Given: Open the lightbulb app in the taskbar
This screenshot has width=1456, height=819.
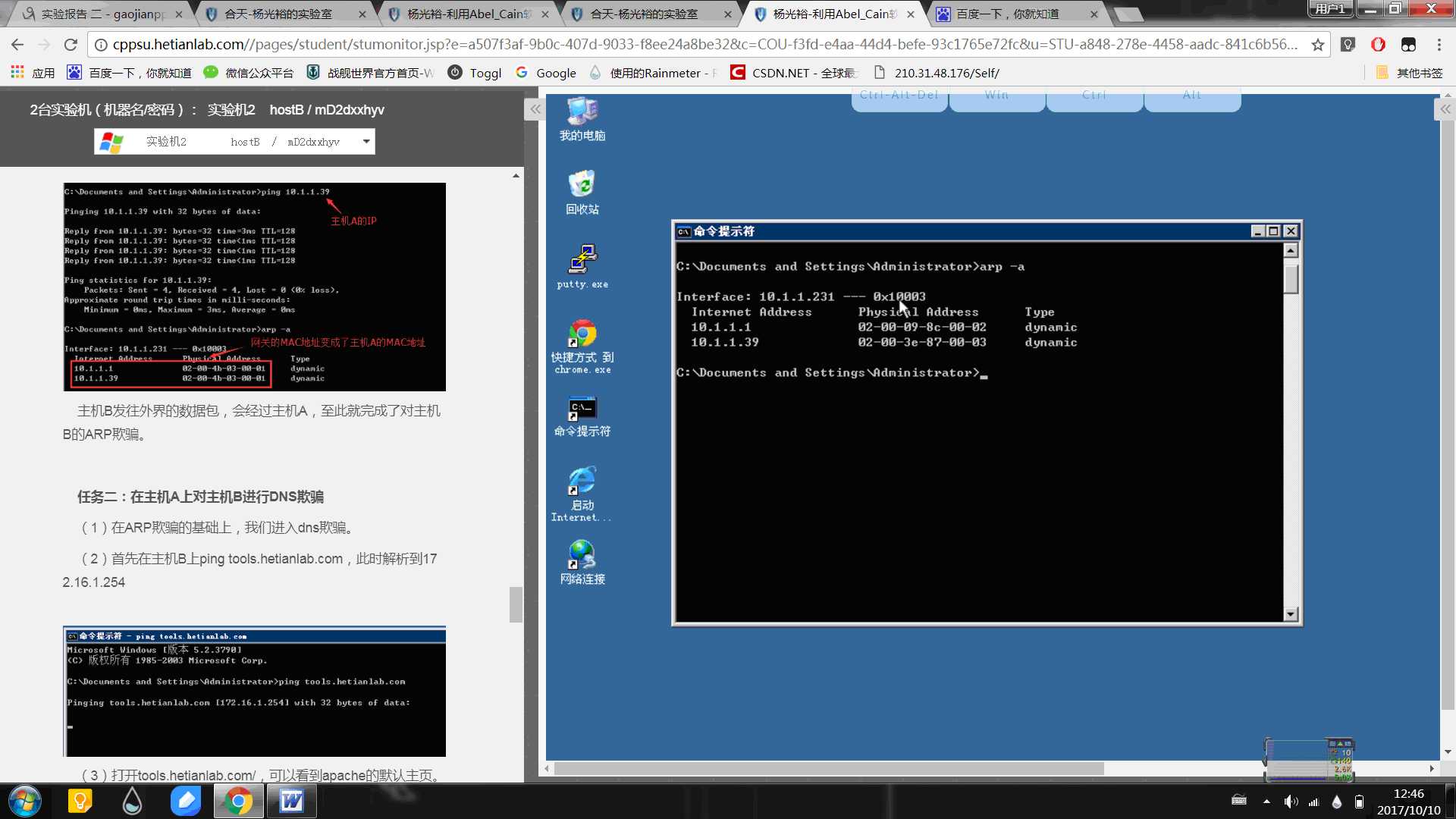Looking at the screenshot, I should pos(80,801).
